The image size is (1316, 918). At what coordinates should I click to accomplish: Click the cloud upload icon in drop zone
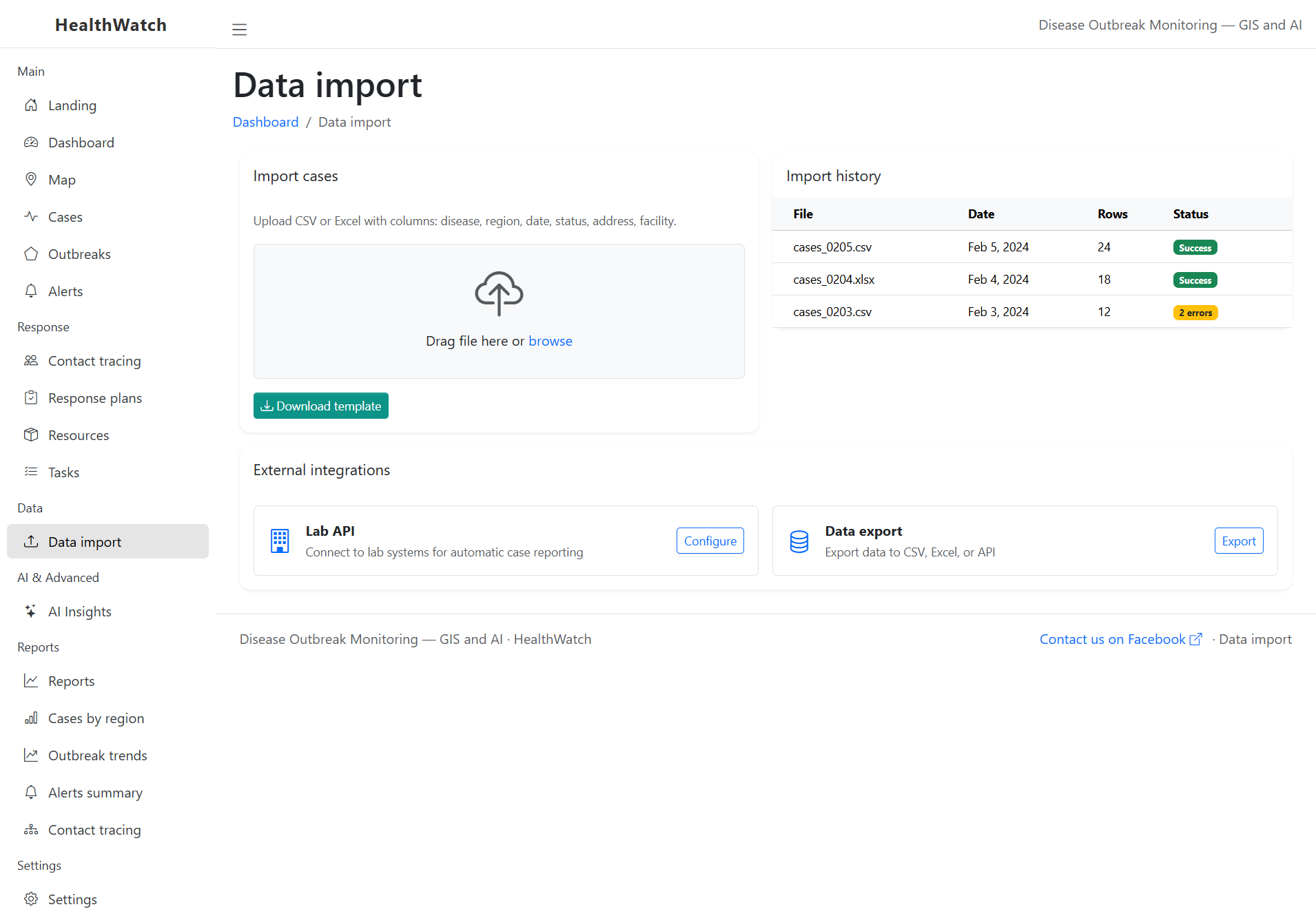(x=499, y=293)
